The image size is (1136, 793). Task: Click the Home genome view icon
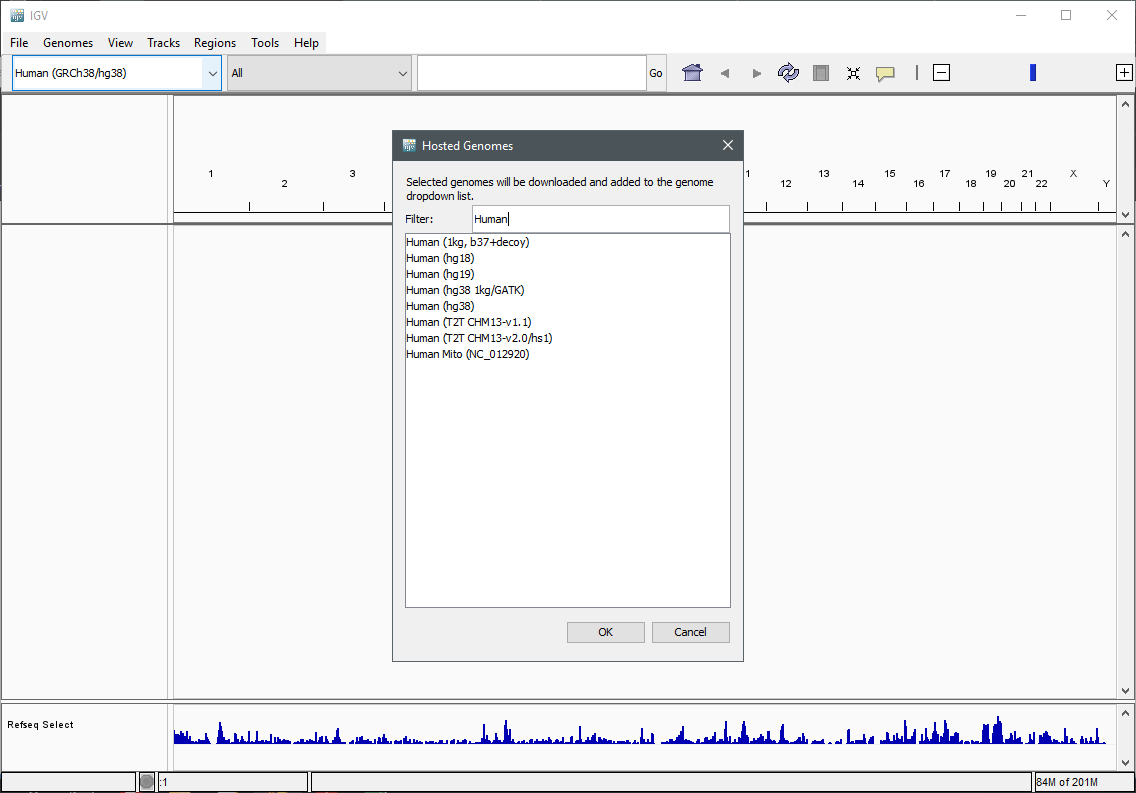(691, 73)
